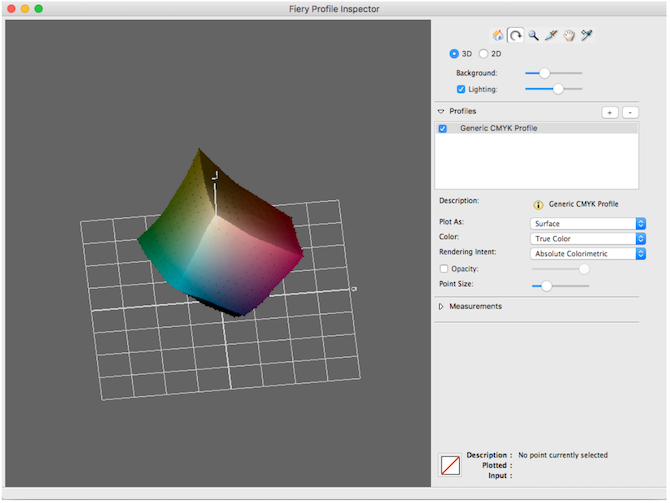Open the Plot As dropdown
Image resolution: width=670 pixels, height=503 pixels.
[588, 224]
